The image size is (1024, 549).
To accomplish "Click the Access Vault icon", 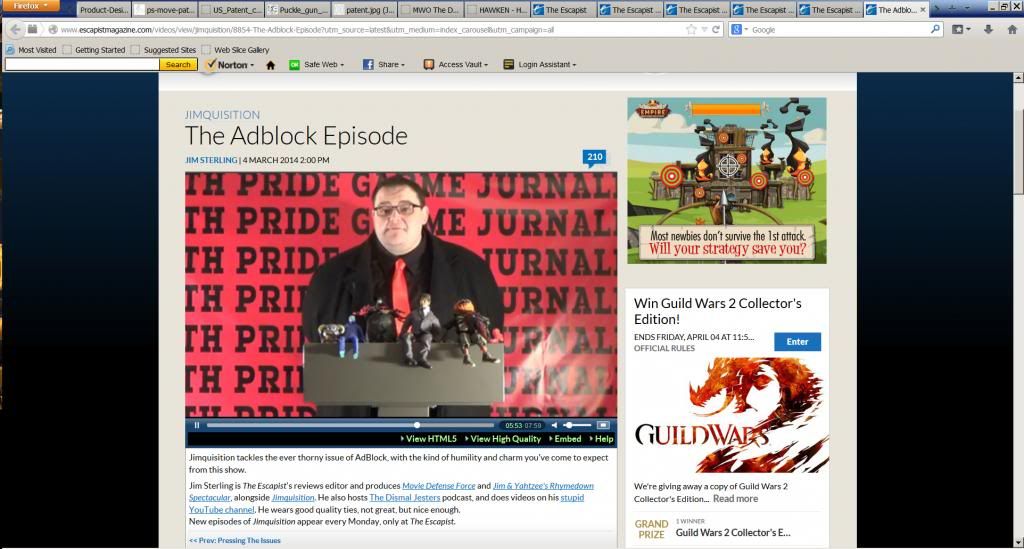I will [428, 65].
